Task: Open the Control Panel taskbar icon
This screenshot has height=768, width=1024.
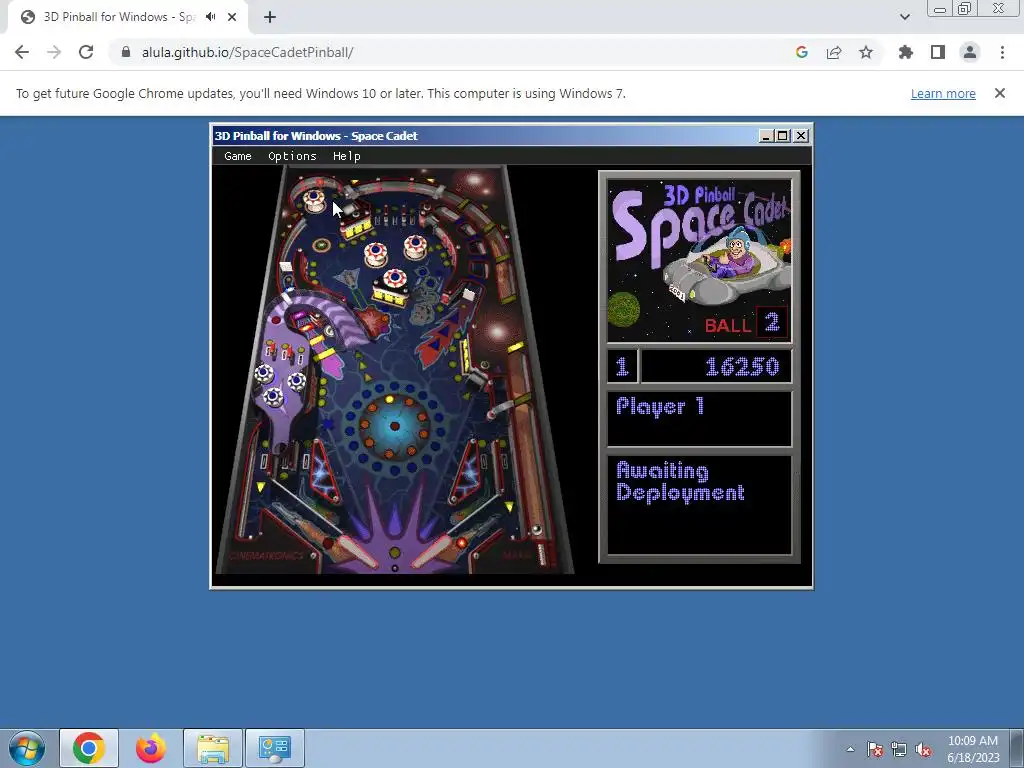Action: pyautogui.click(x=274, y=748)
